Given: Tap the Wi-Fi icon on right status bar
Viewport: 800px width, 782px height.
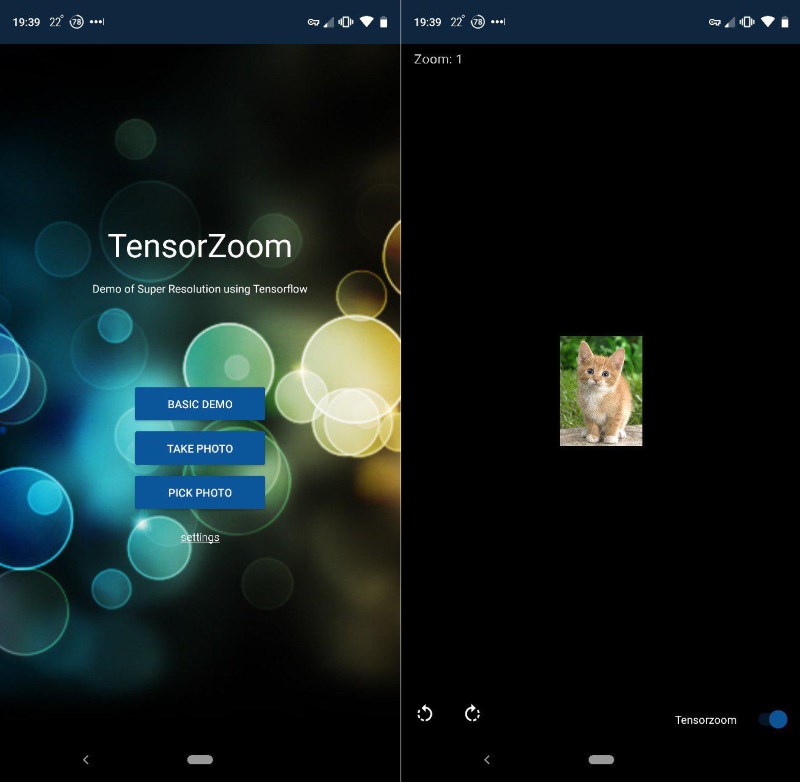Looking at the screenshot, I should [x=768, y=21].
